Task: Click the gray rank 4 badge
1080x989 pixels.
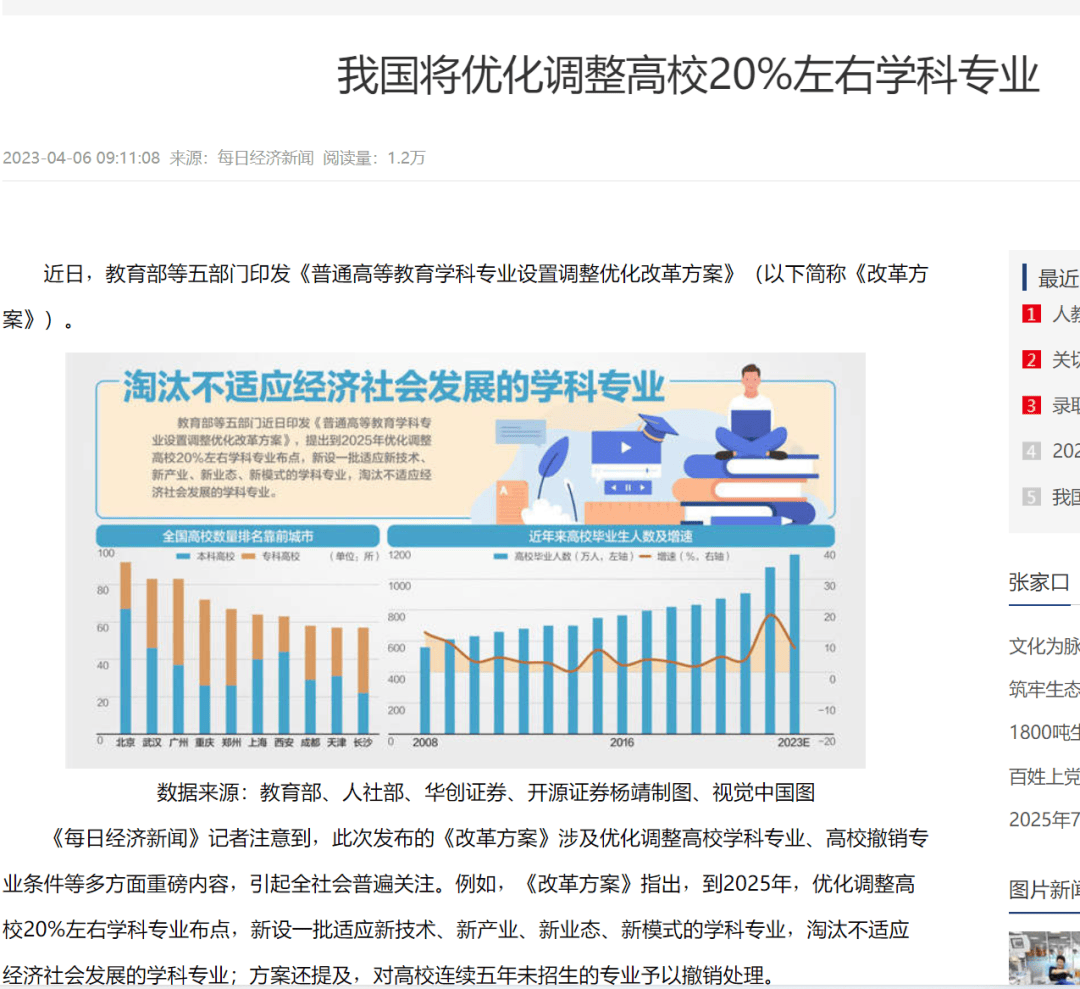Action: point(1031,451)
